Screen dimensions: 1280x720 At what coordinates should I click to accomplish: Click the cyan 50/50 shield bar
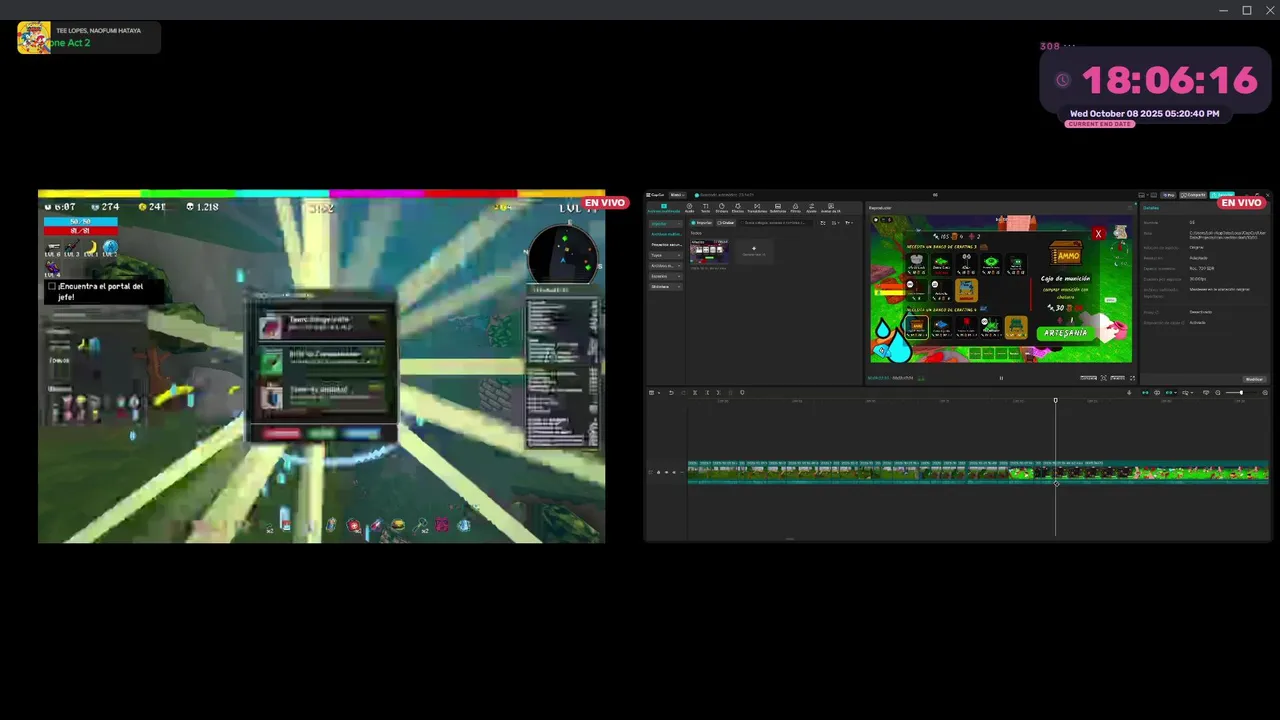coord(80,221)
